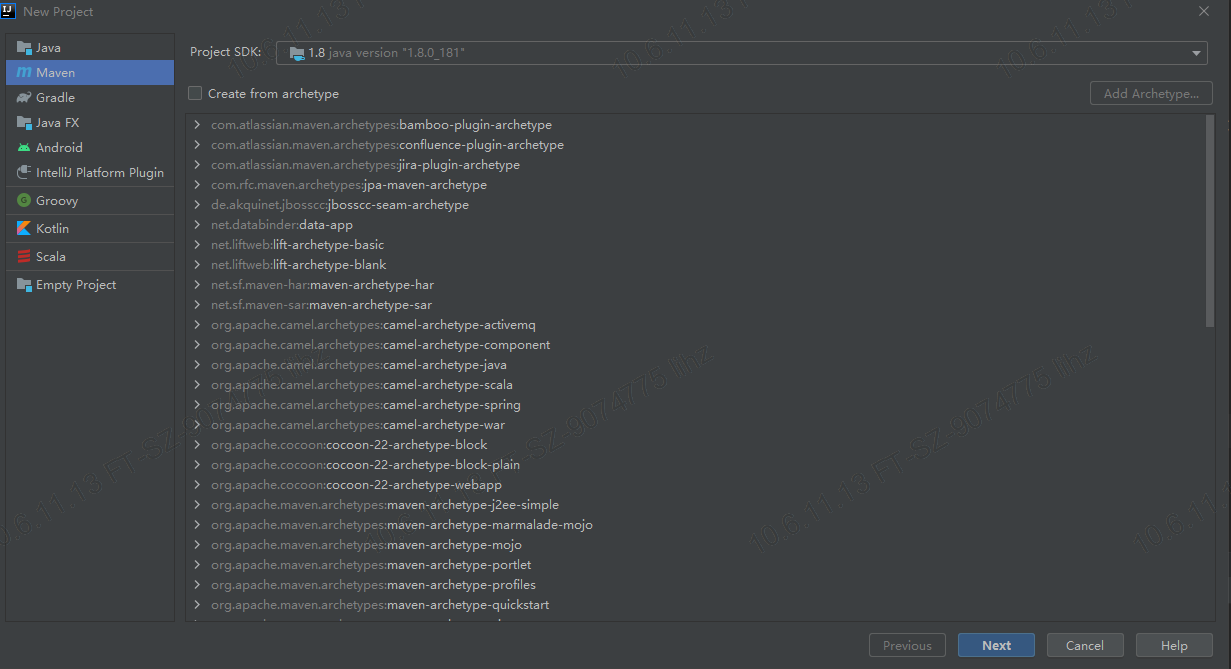Click the Android robot icon
The height and width of the screenshot is (669, 1231).
(24, 147)
